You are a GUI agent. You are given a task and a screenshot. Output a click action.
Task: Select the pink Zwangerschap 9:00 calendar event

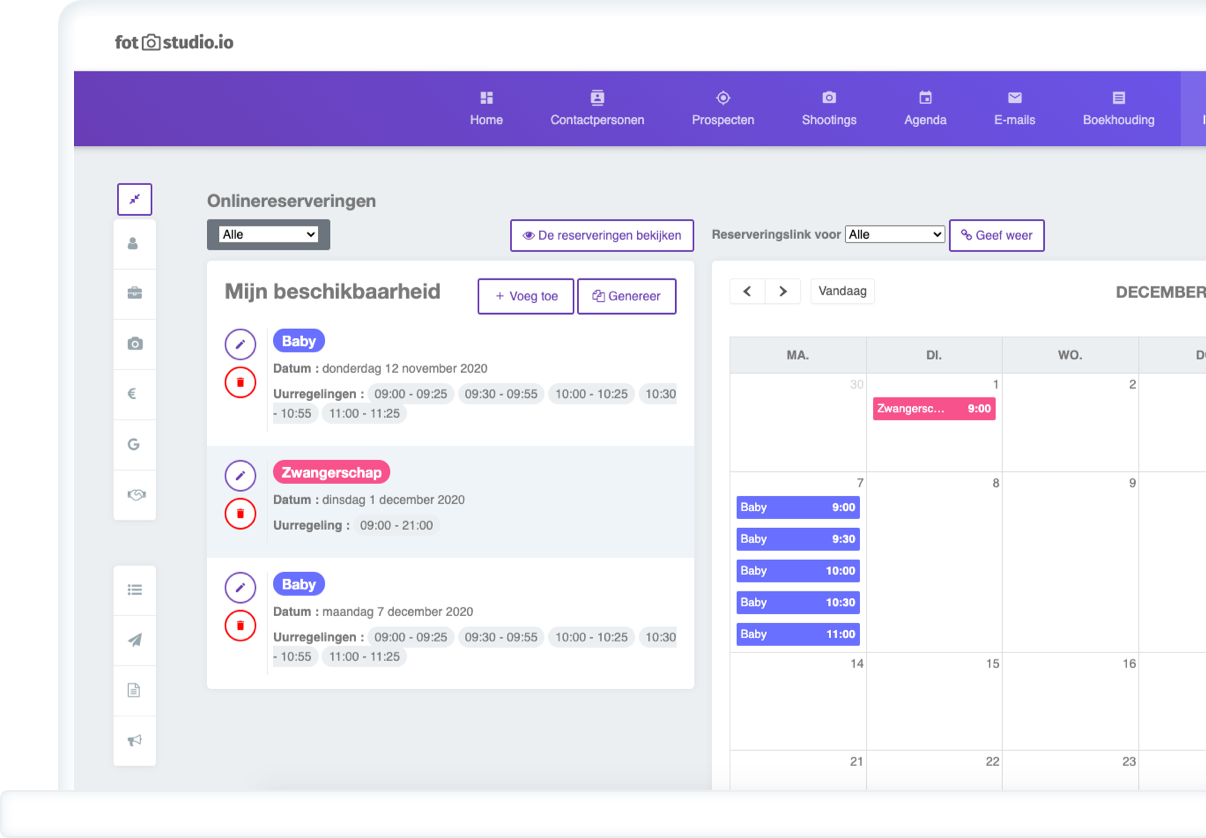pyautogui.click(x=933, y=409)
